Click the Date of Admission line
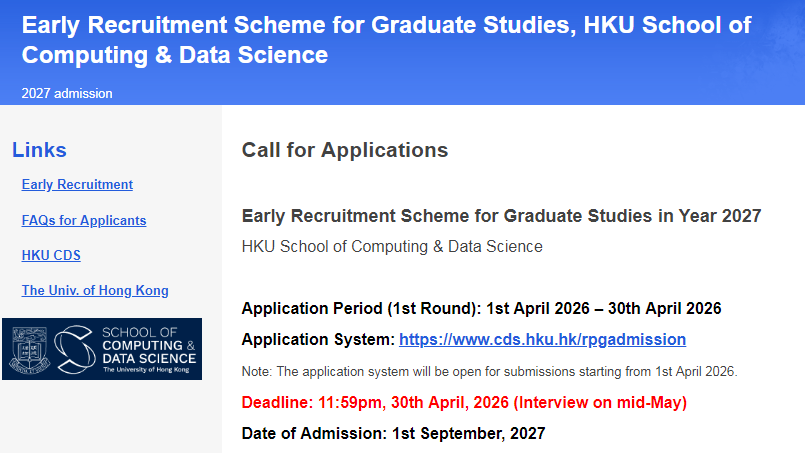This screenshot has height=453, width=805. point(393,434)
